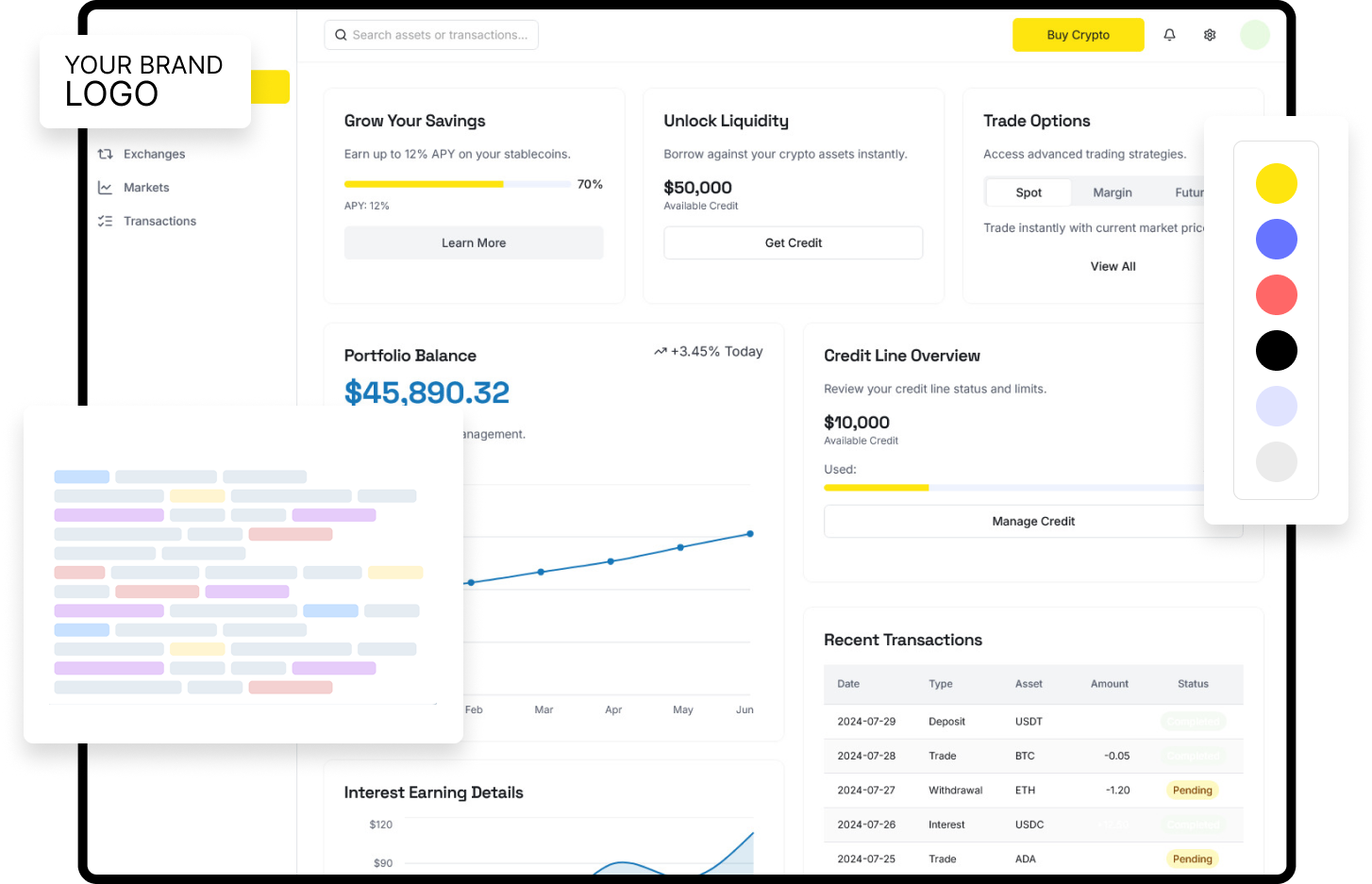
Task: Click the Date column header
Action: pyautogui.click(x=848, y=684)
